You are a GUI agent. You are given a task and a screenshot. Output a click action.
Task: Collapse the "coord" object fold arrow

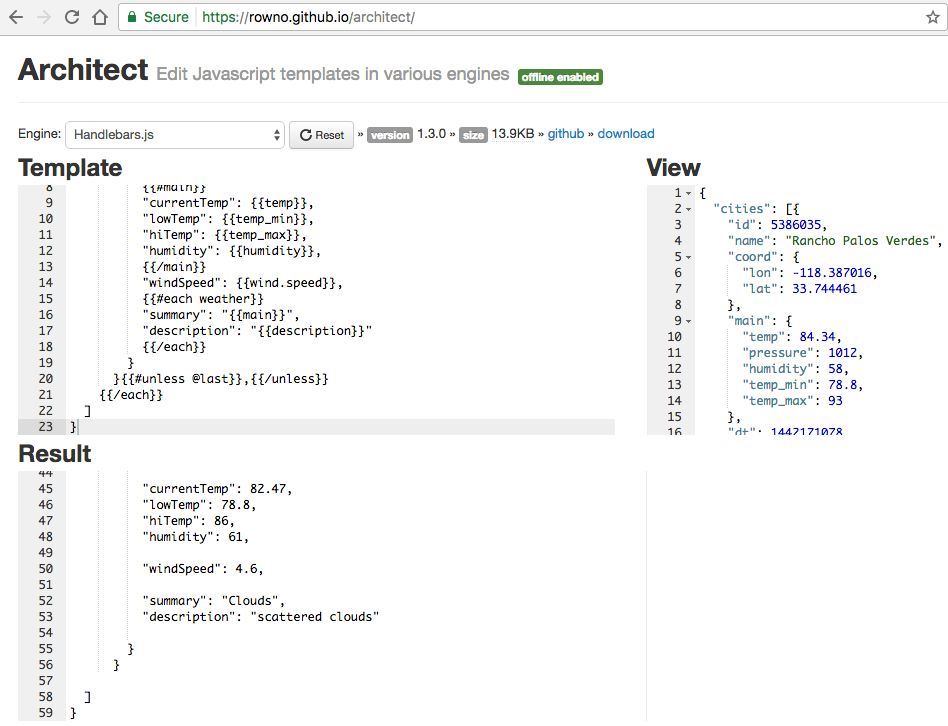tap(686, 255)
